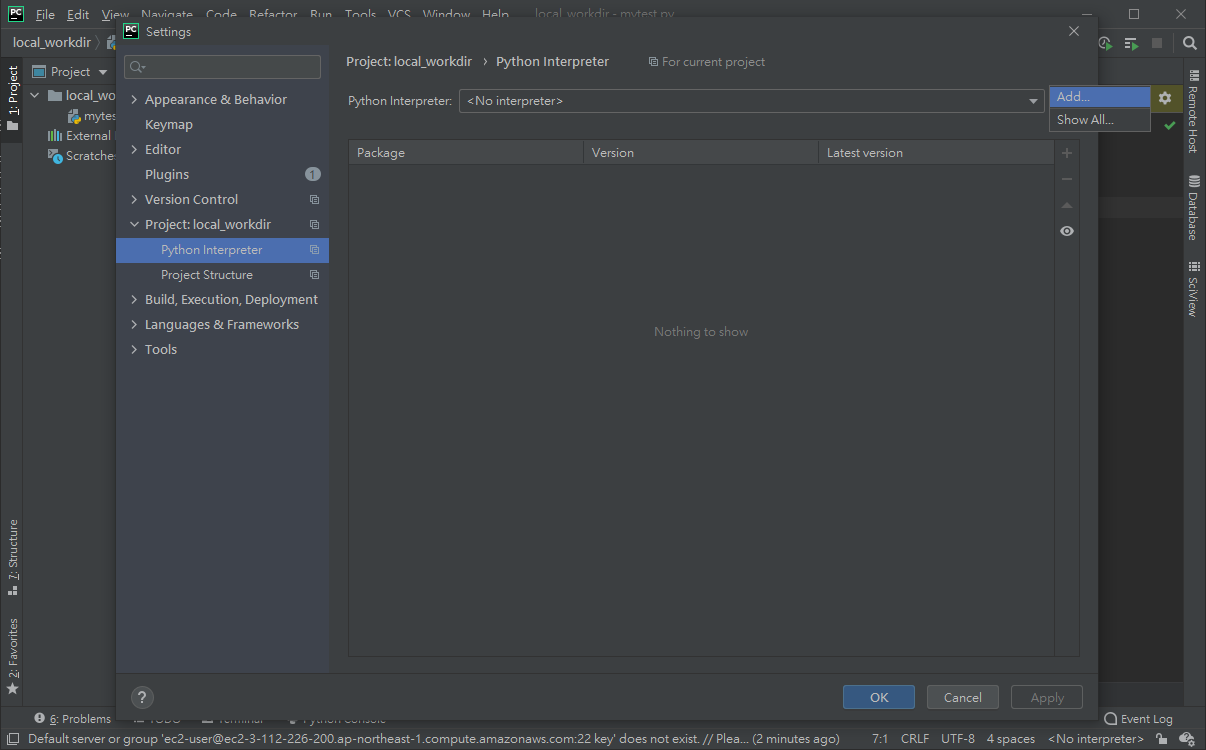Click the PyCharm logo in Settings title

coord(131,31)
